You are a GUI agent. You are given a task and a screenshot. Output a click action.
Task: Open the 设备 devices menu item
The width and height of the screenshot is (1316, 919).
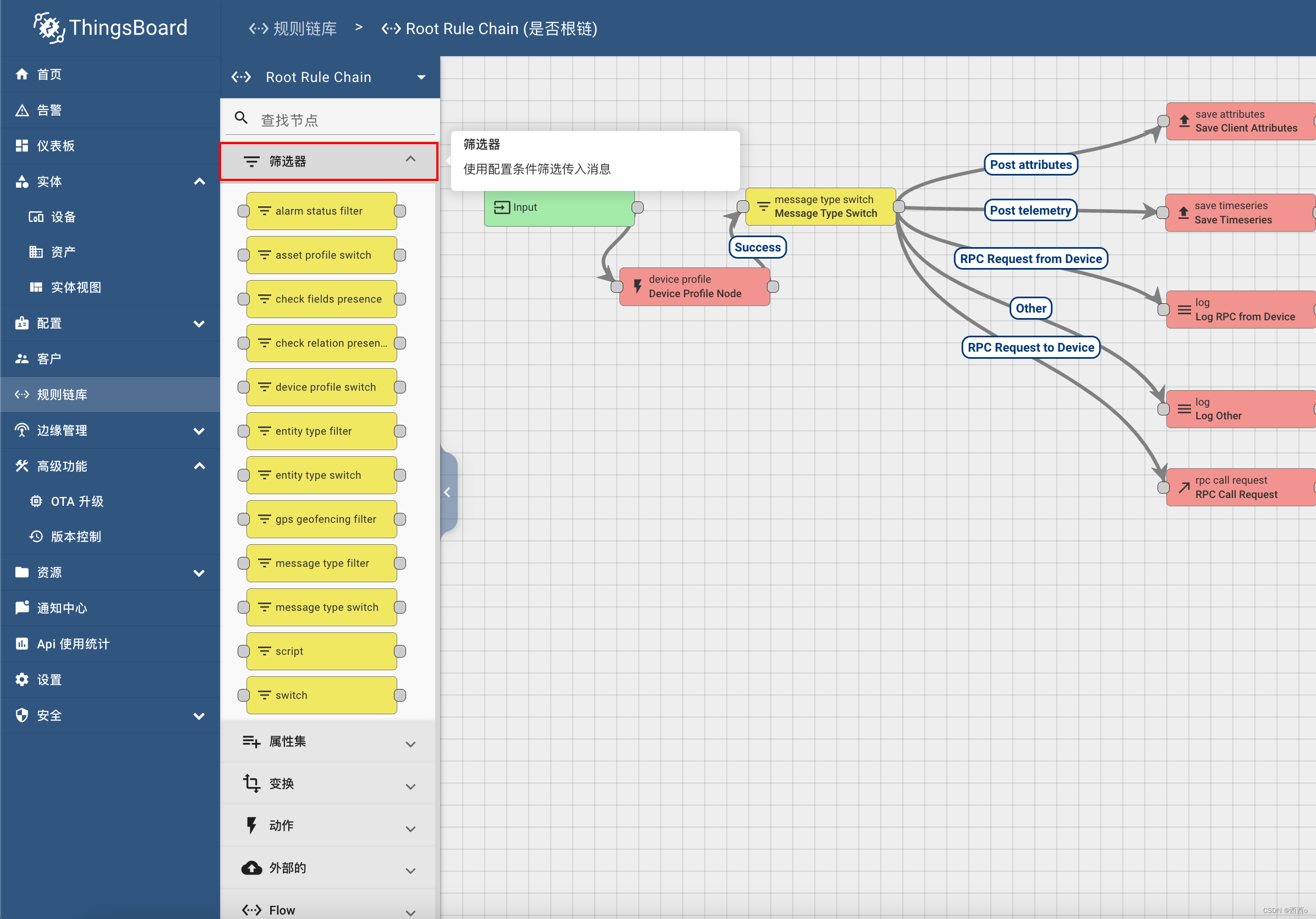click(63, 217)
